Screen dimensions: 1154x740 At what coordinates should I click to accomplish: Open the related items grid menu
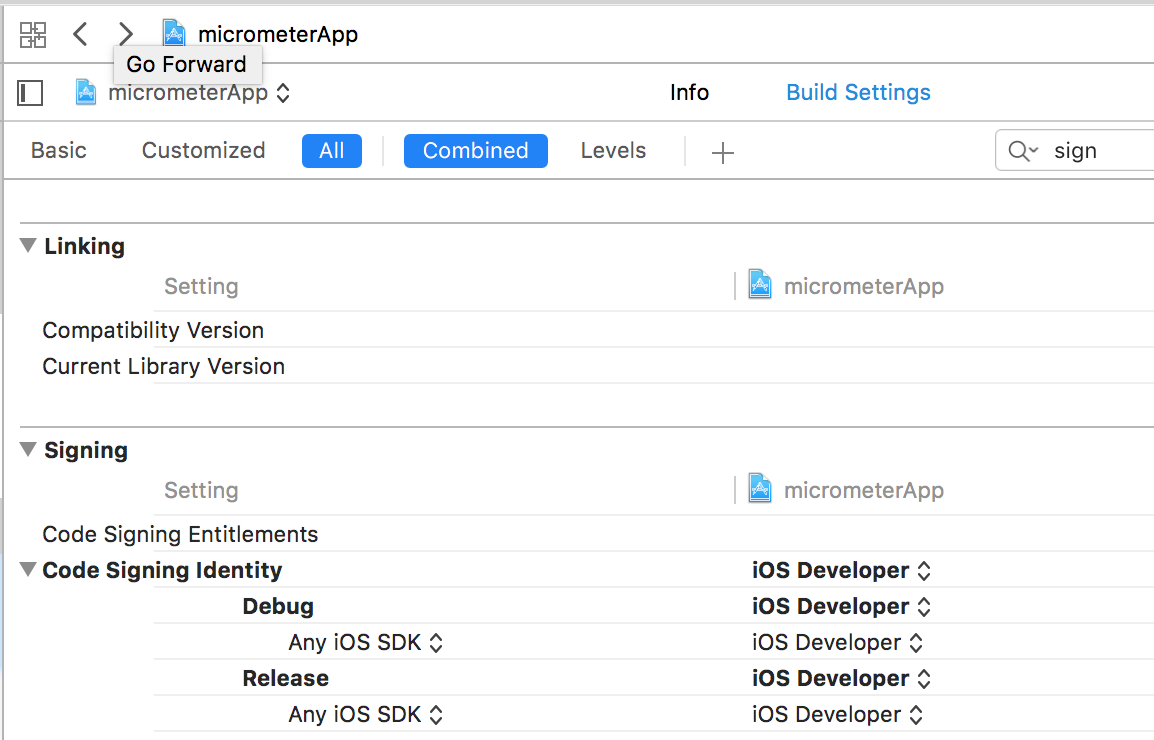click(x=33, y=35)
